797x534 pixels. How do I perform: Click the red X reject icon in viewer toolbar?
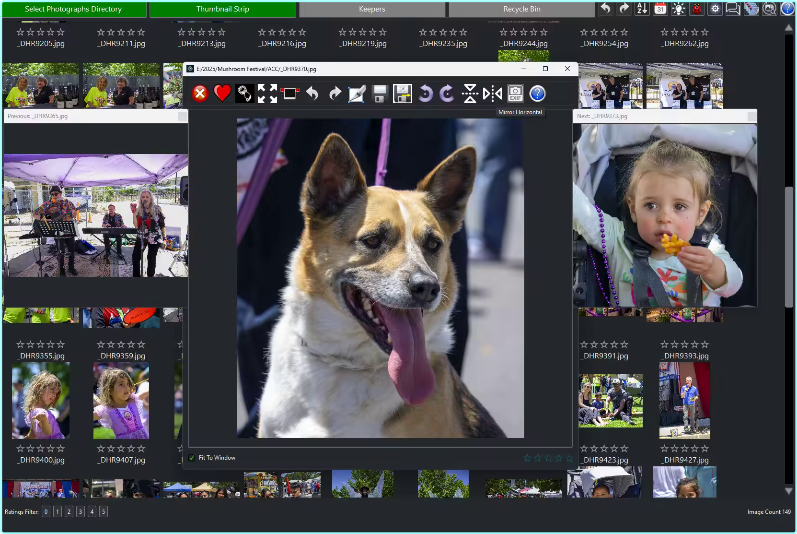200,93
